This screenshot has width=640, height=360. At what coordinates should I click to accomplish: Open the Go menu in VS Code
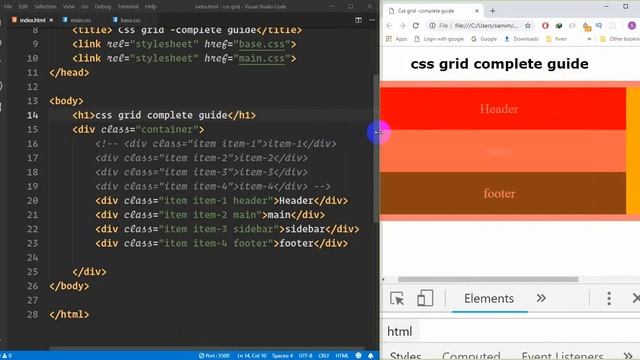click(x=84, y=7)
